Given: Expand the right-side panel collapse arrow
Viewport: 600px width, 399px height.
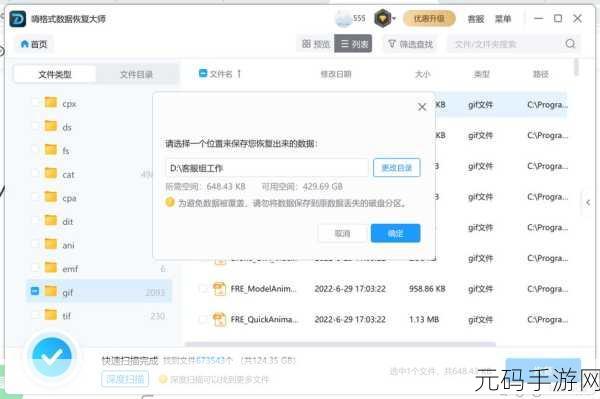Looking at the screenshot, I should click(588, 202).
